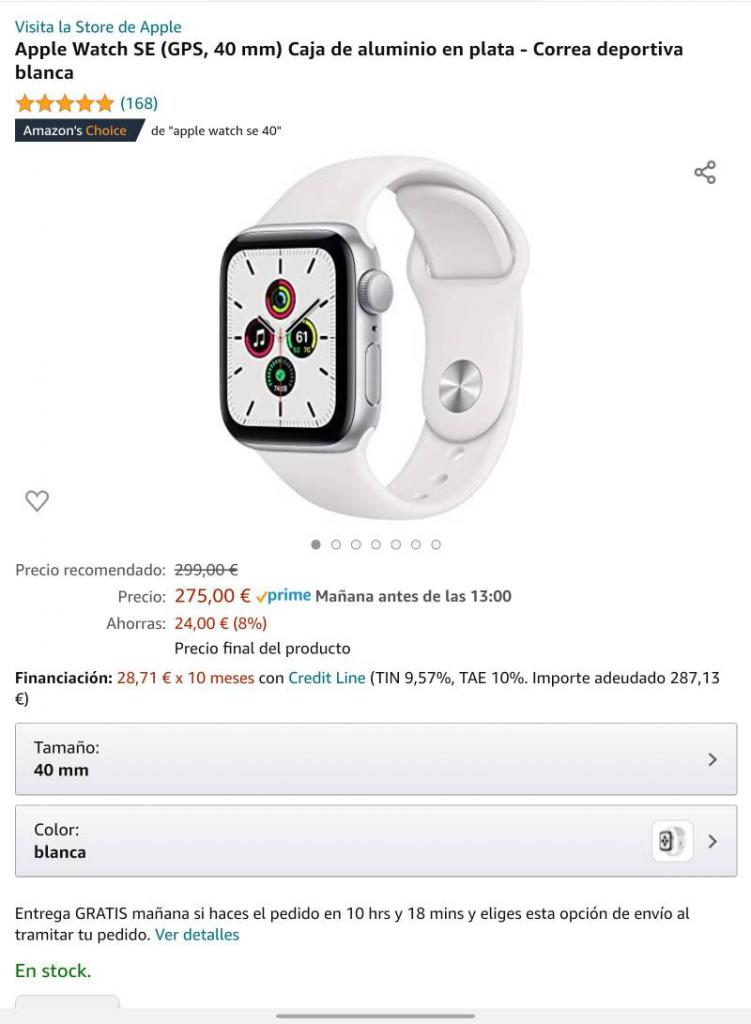
Task: Open size options via the chevron arrow
Action: click(712, 759)
